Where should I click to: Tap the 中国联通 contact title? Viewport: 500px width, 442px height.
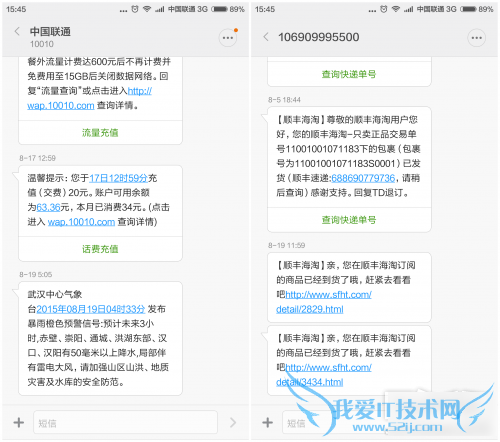[50, 32]
